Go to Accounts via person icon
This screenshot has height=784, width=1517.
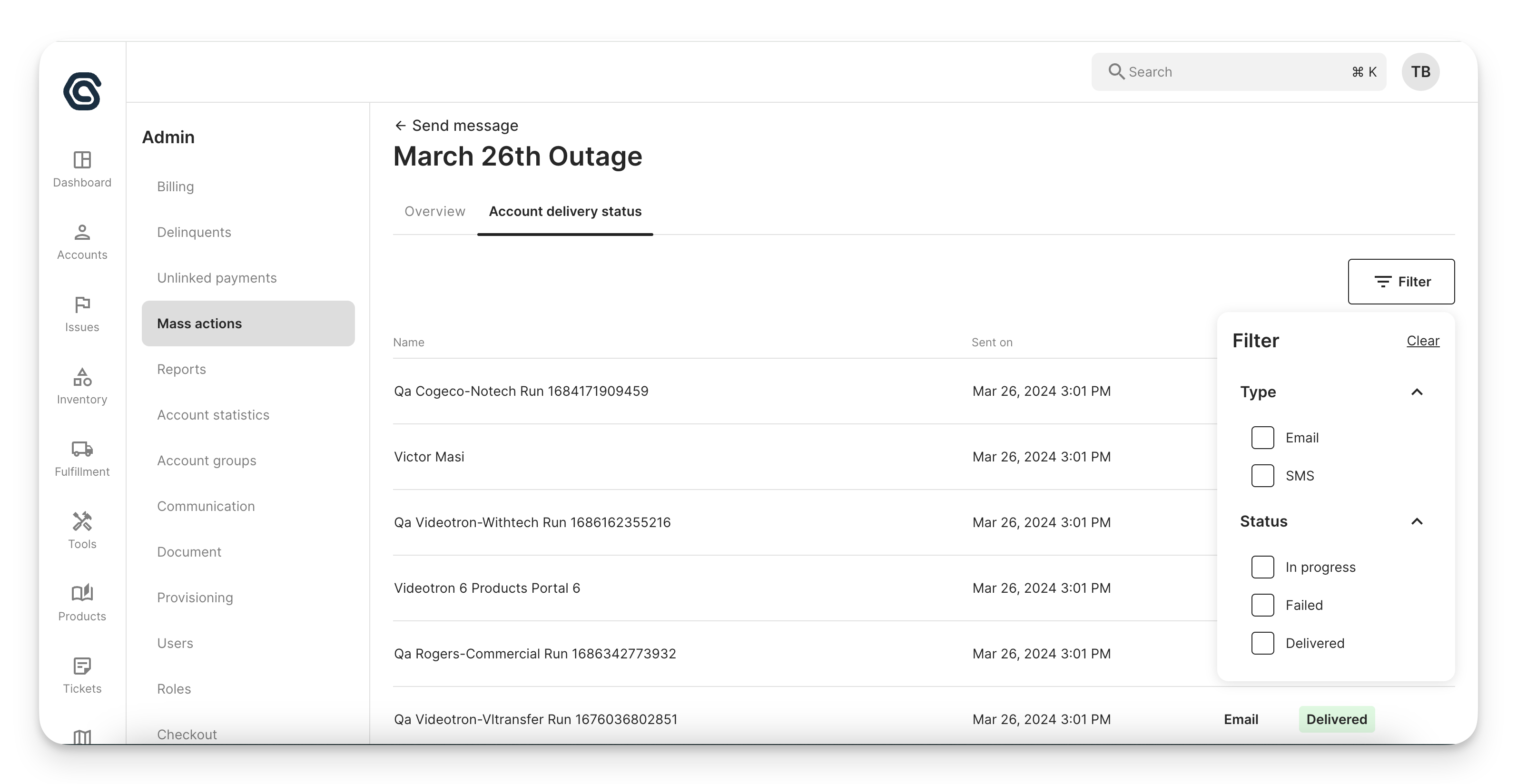82,233
